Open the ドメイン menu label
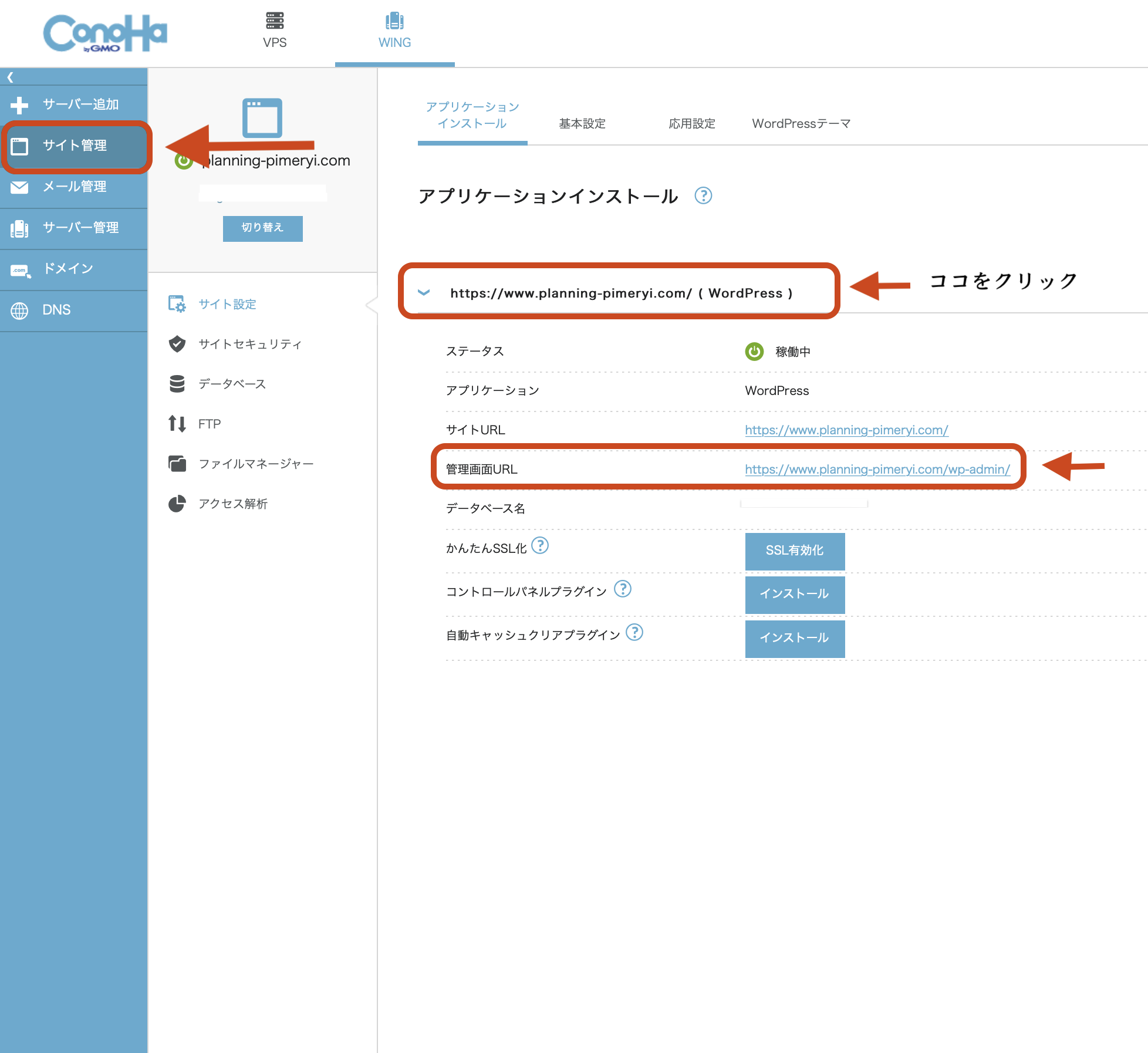 pyautogui.click(x=68, y=269)
